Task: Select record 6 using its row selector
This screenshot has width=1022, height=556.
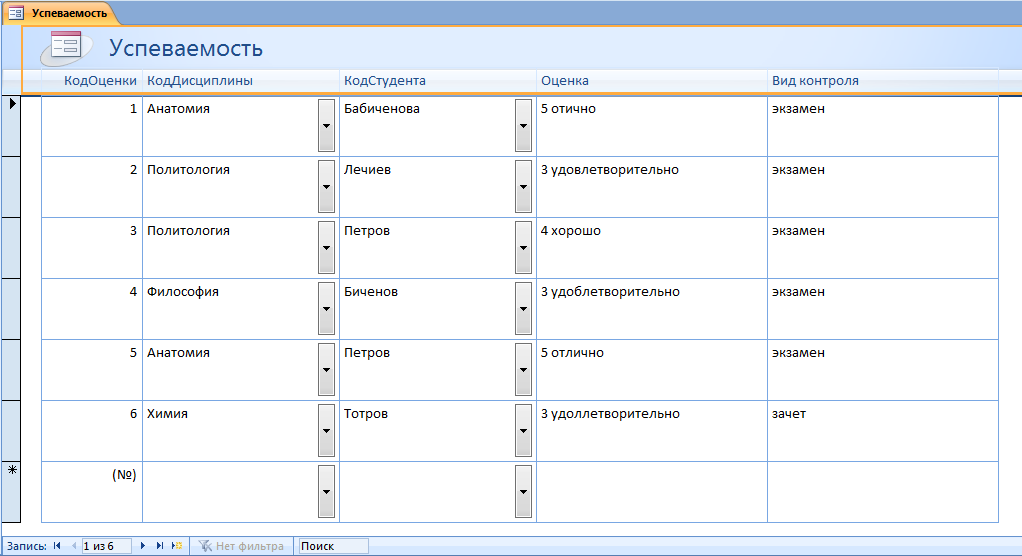Action: pos(11,431)
